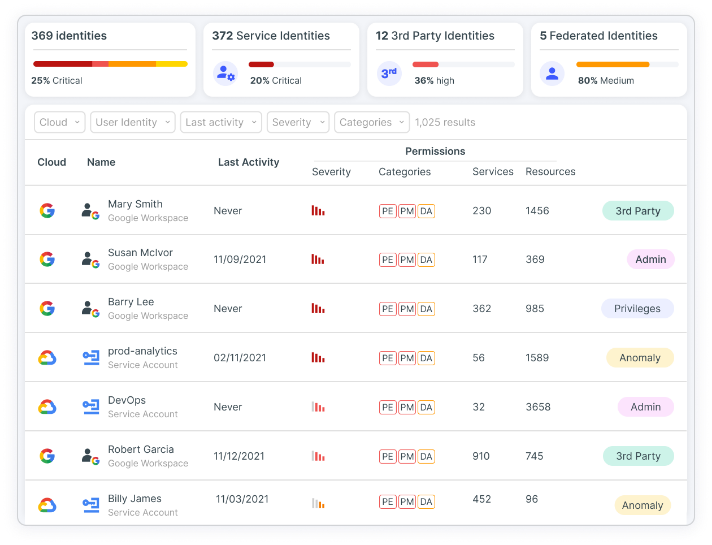Click the service identities gear icon

(x=225, y=73)
